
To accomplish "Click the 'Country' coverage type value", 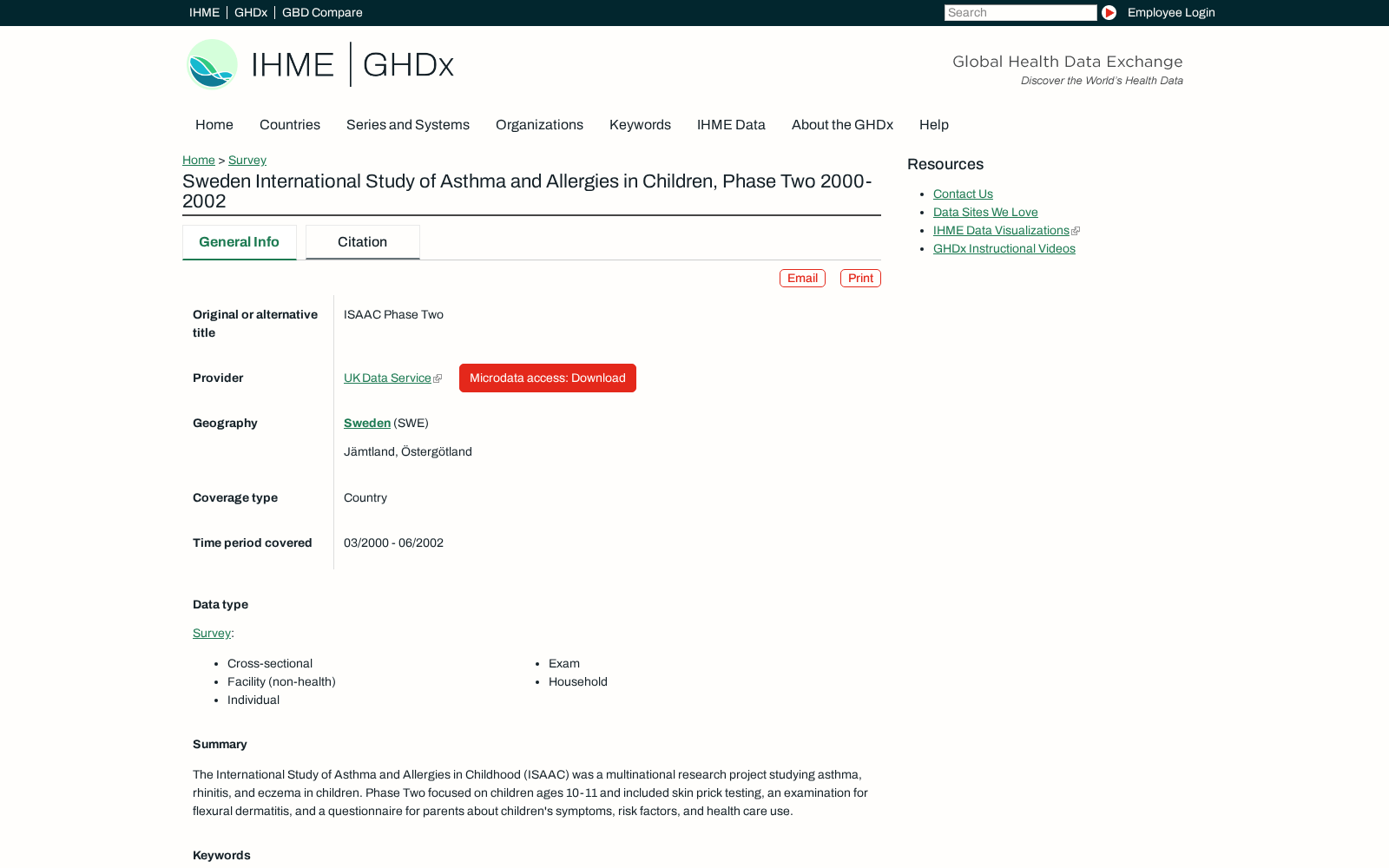I will [365, 497].
